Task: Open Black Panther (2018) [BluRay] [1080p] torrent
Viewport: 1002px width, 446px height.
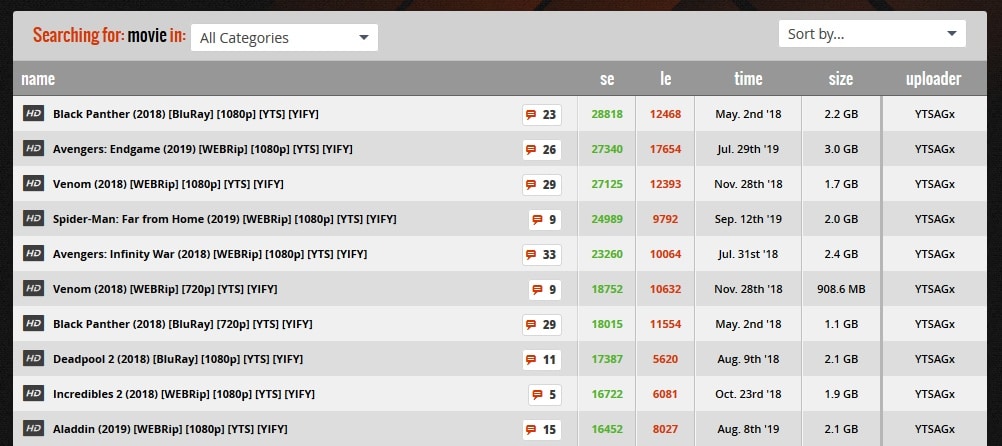Action: [x=185, y=114]
